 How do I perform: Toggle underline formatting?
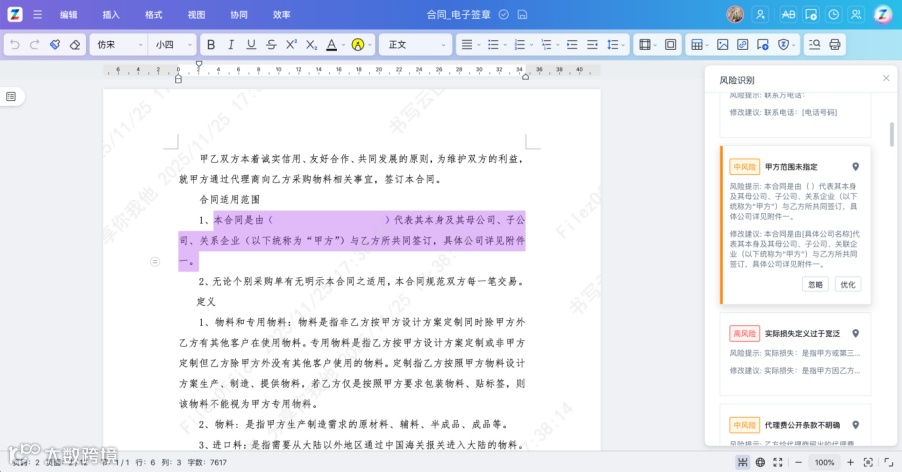coord(251,44)
